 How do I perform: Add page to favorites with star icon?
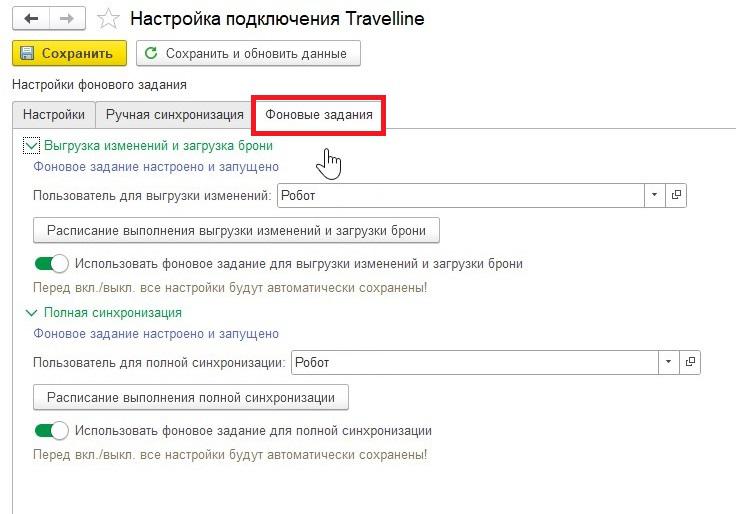tap(108, 19)
